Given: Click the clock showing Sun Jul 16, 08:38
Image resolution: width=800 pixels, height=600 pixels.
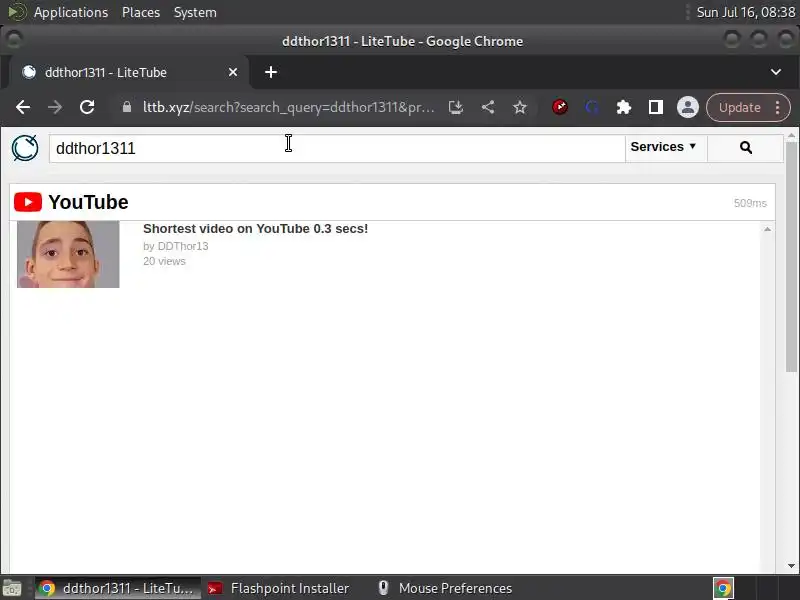Looking at the screenshot, I should point(745,12).
